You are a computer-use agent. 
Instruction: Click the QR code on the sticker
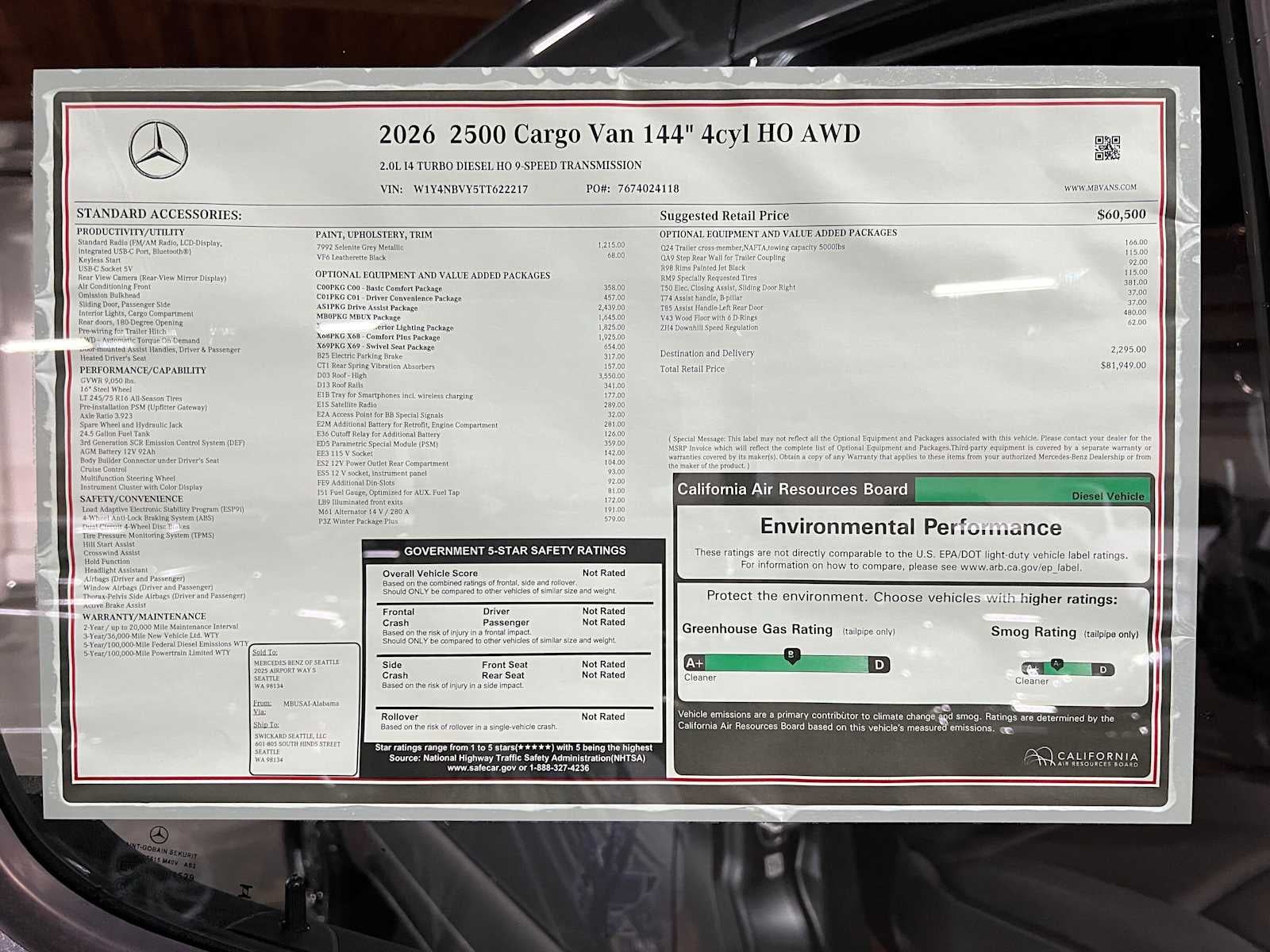point(1107,148)
